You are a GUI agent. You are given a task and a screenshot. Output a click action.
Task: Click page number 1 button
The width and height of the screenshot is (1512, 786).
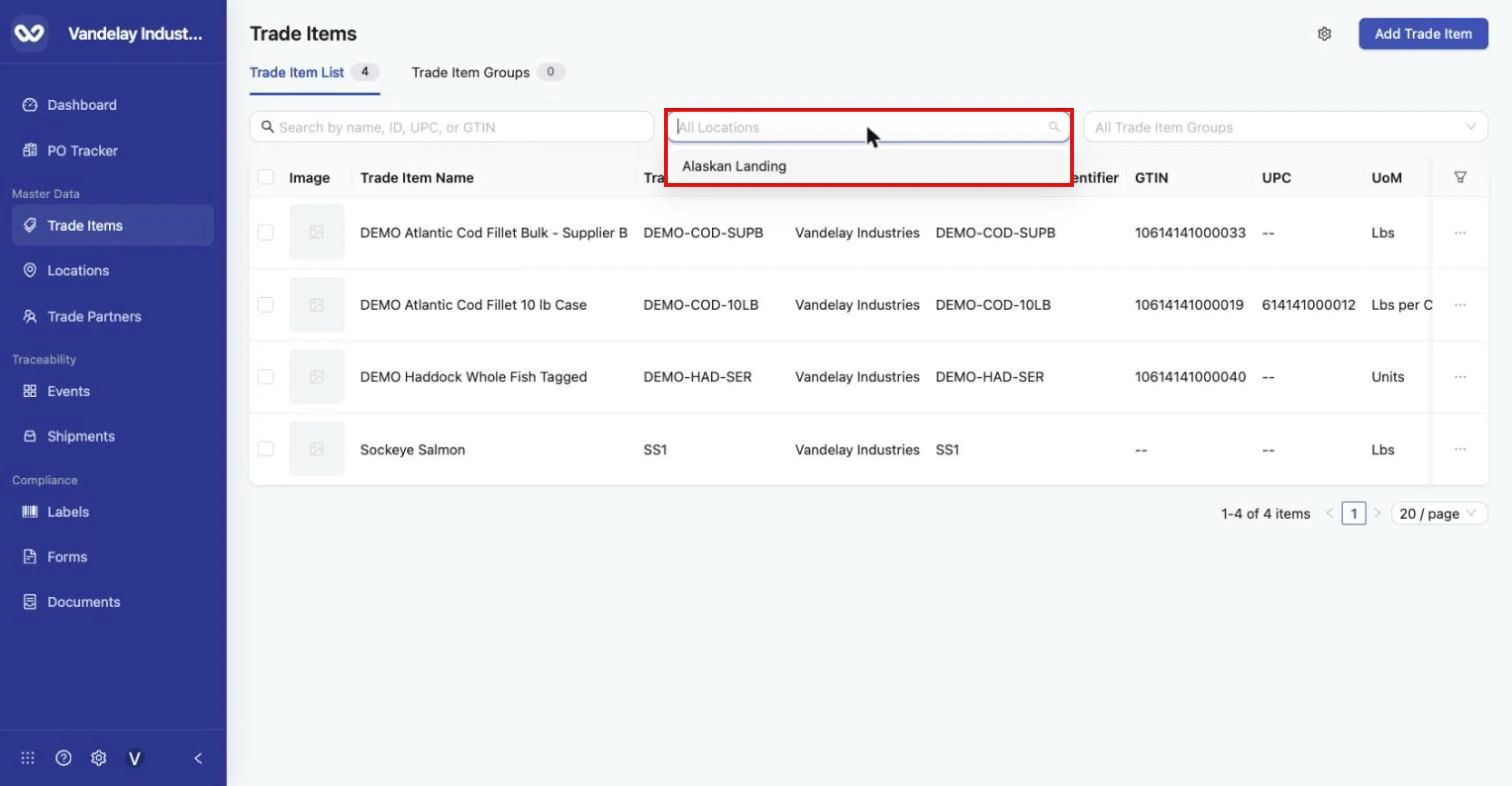click(1354, 513)
